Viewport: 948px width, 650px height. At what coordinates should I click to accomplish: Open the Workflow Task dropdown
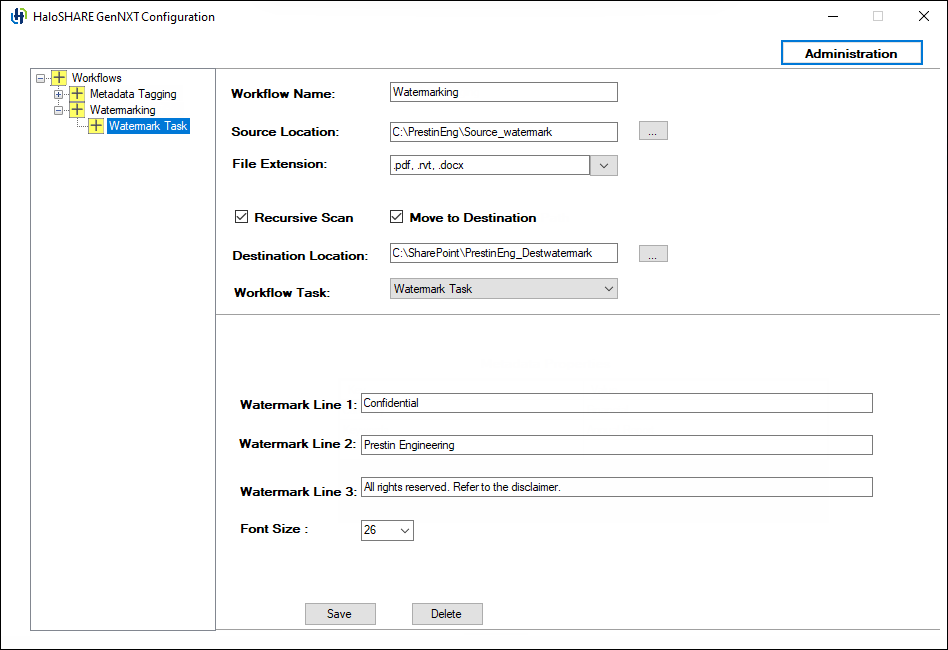click(504, 288)
